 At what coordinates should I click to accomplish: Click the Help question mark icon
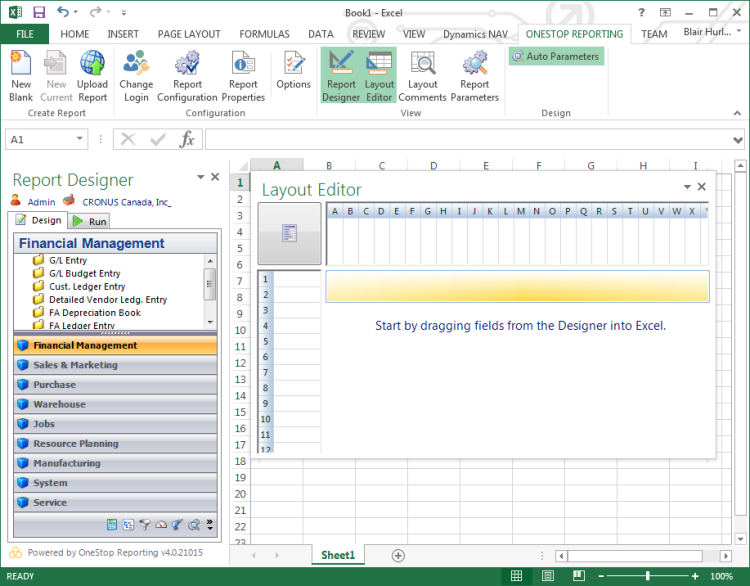[641, 12]
